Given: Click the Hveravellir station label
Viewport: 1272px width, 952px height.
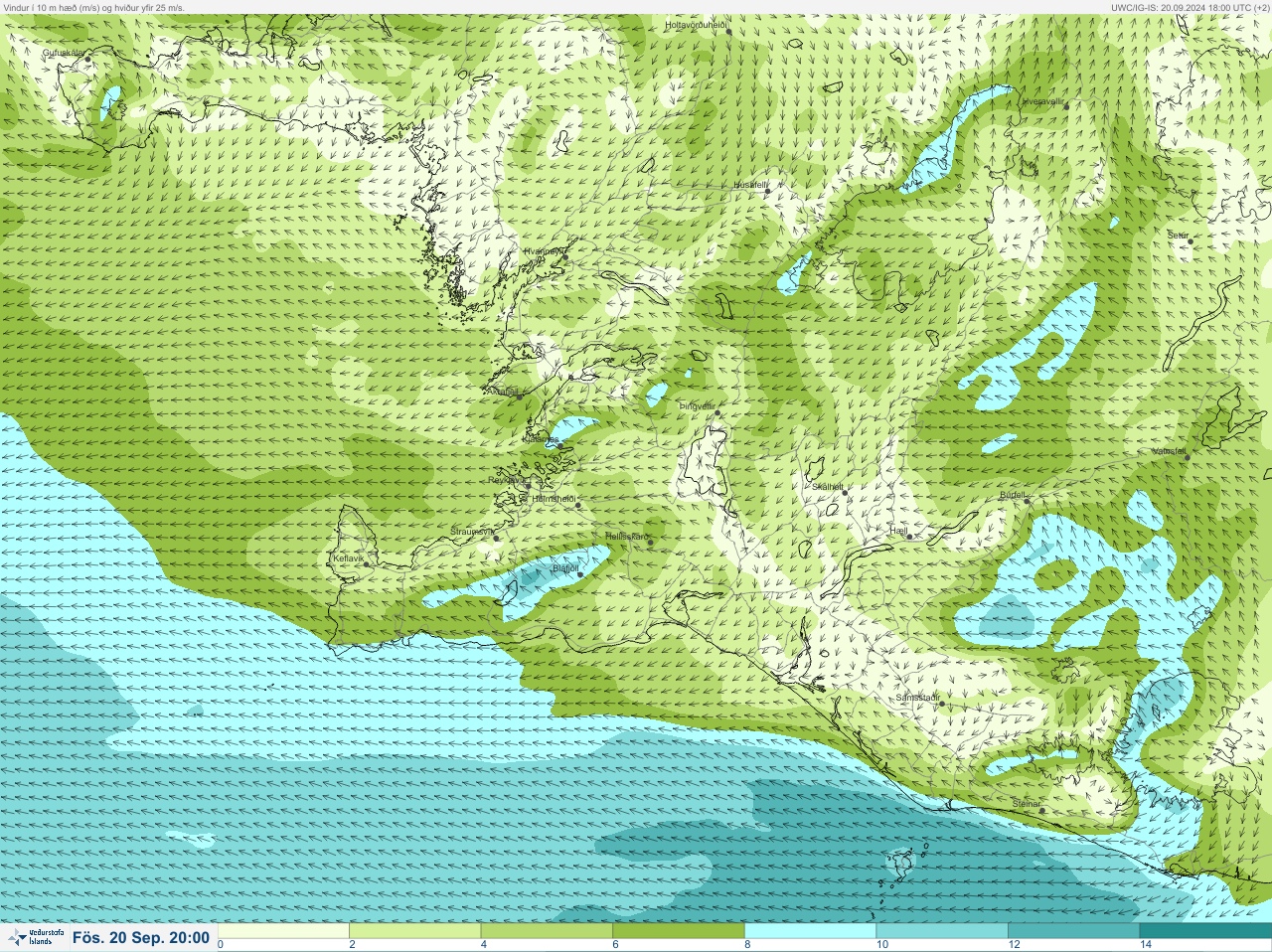Looking at the screenshot, I should click(1042, 101).
